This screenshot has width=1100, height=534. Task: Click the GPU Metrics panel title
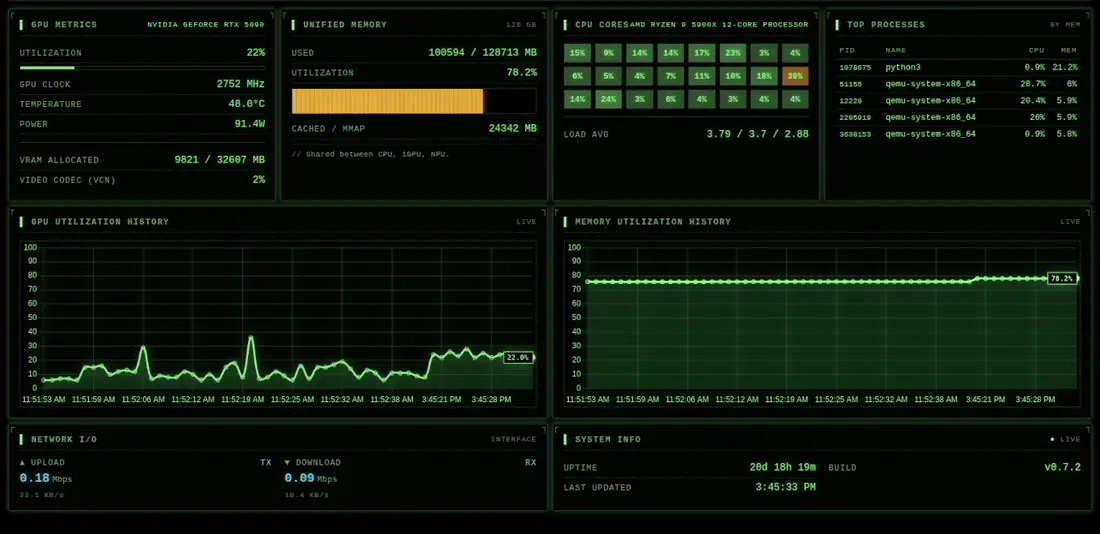pyautogui.click(x=64, y=25)
